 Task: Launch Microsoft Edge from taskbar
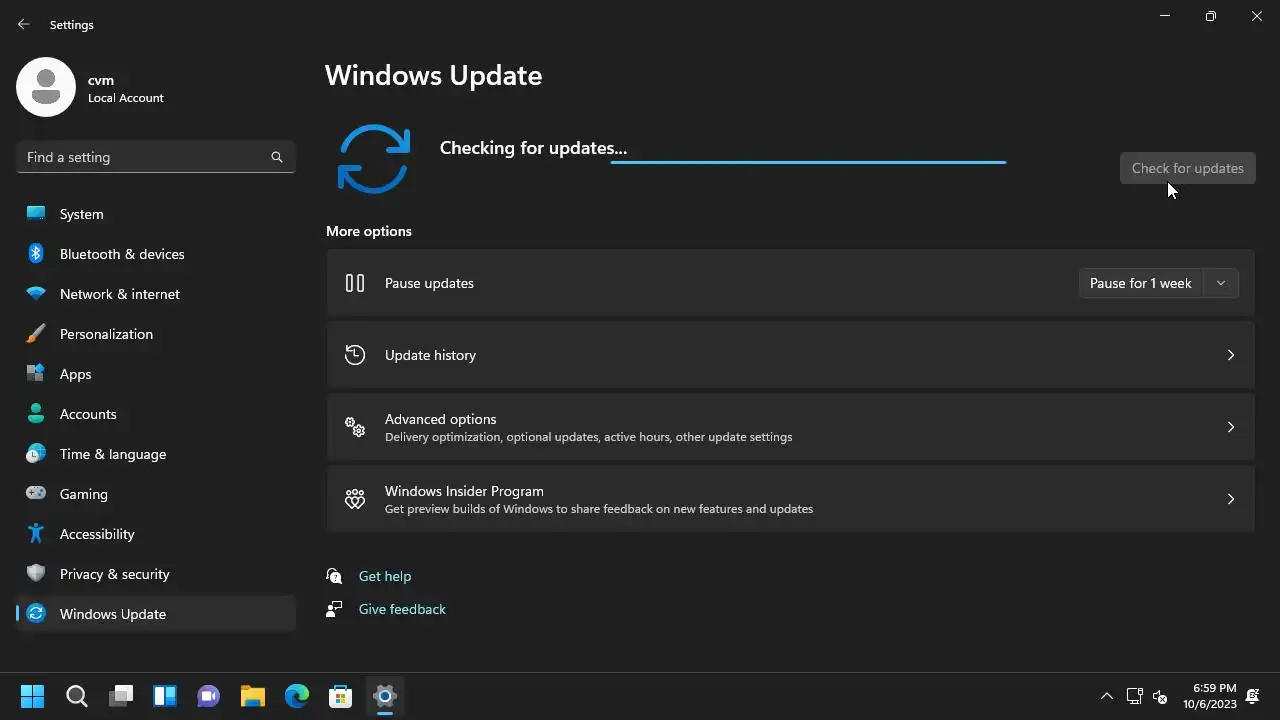point(297,696)
